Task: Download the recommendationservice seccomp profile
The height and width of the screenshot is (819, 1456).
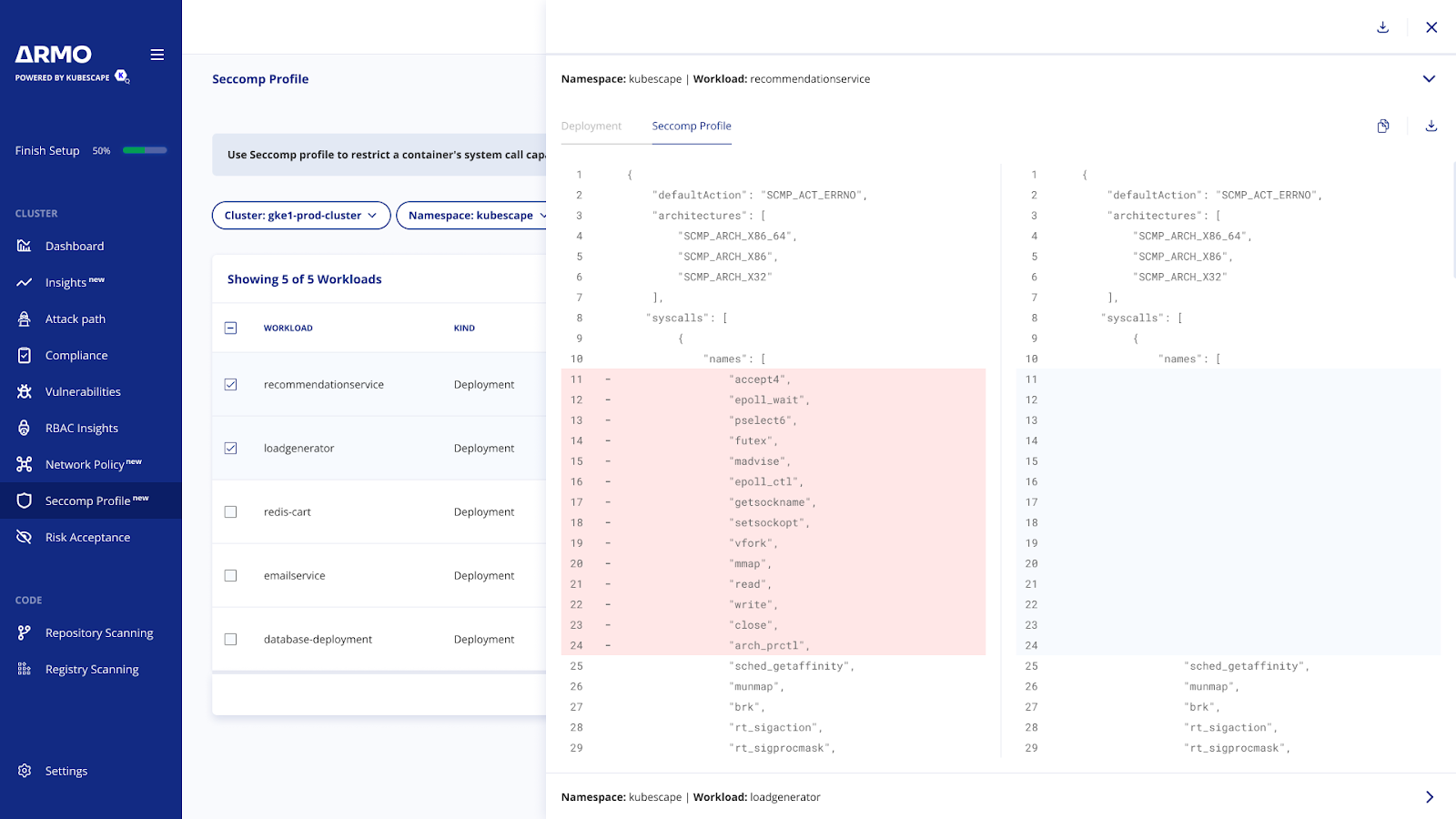Action: [1431, 126]
